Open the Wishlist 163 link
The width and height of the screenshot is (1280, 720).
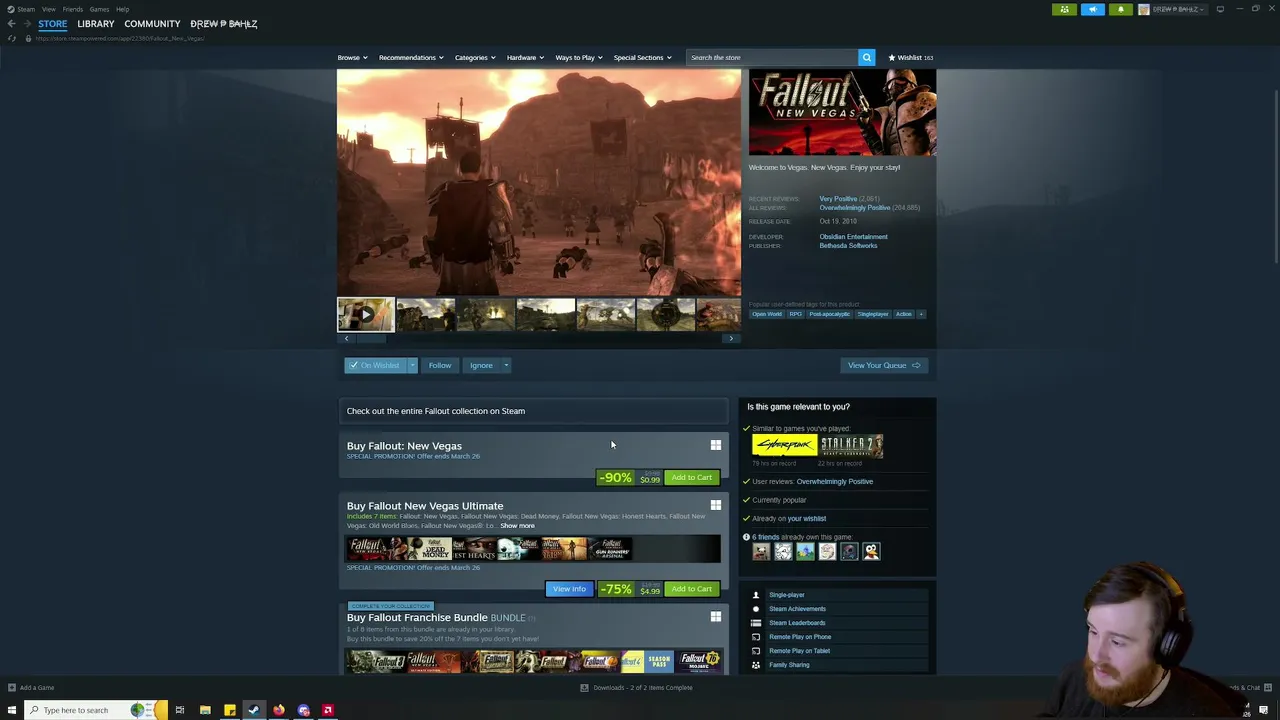tap(910, 57)
